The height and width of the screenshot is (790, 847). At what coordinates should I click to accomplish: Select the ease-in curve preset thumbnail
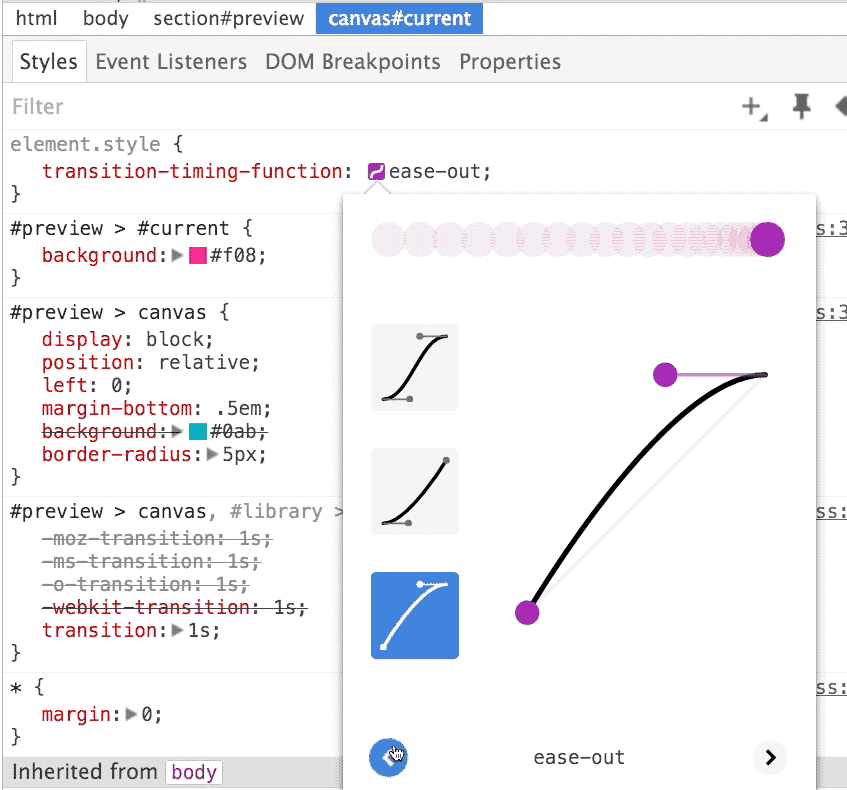pos(415,491)
